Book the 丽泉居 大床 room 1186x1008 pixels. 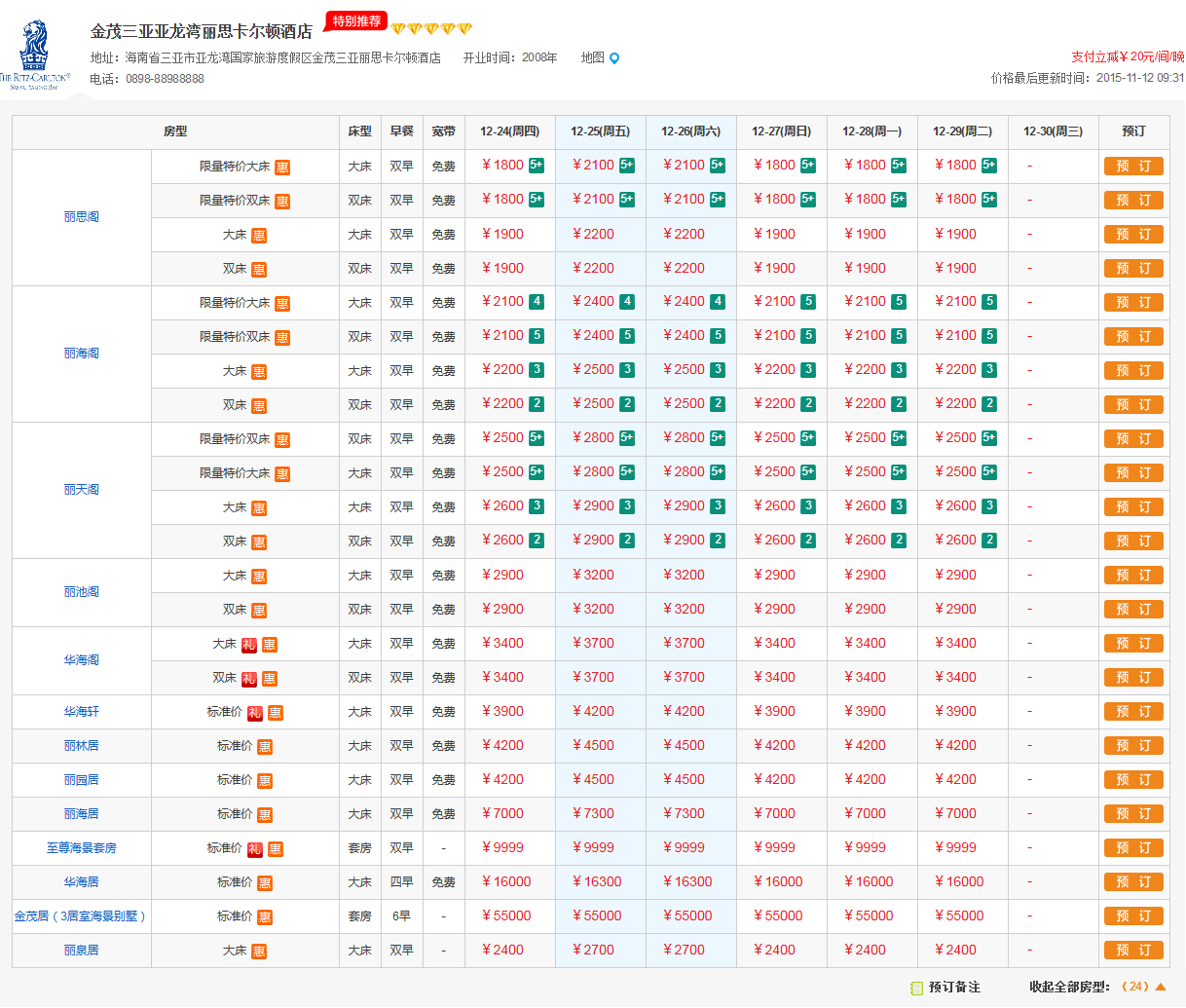coord(1133,951)
